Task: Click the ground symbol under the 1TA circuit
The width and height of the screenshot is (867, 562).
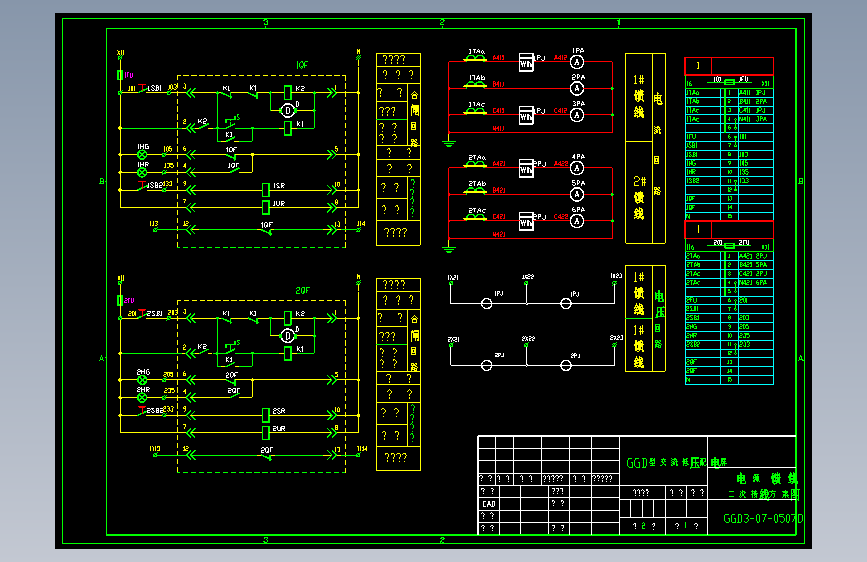Action: pyautogui.click(x=449, y=143)
